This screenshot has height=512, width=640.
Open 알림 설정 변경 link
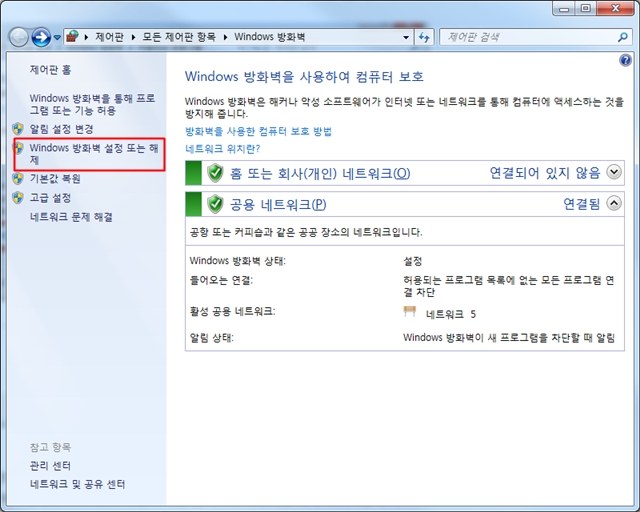tap(62, 129)
